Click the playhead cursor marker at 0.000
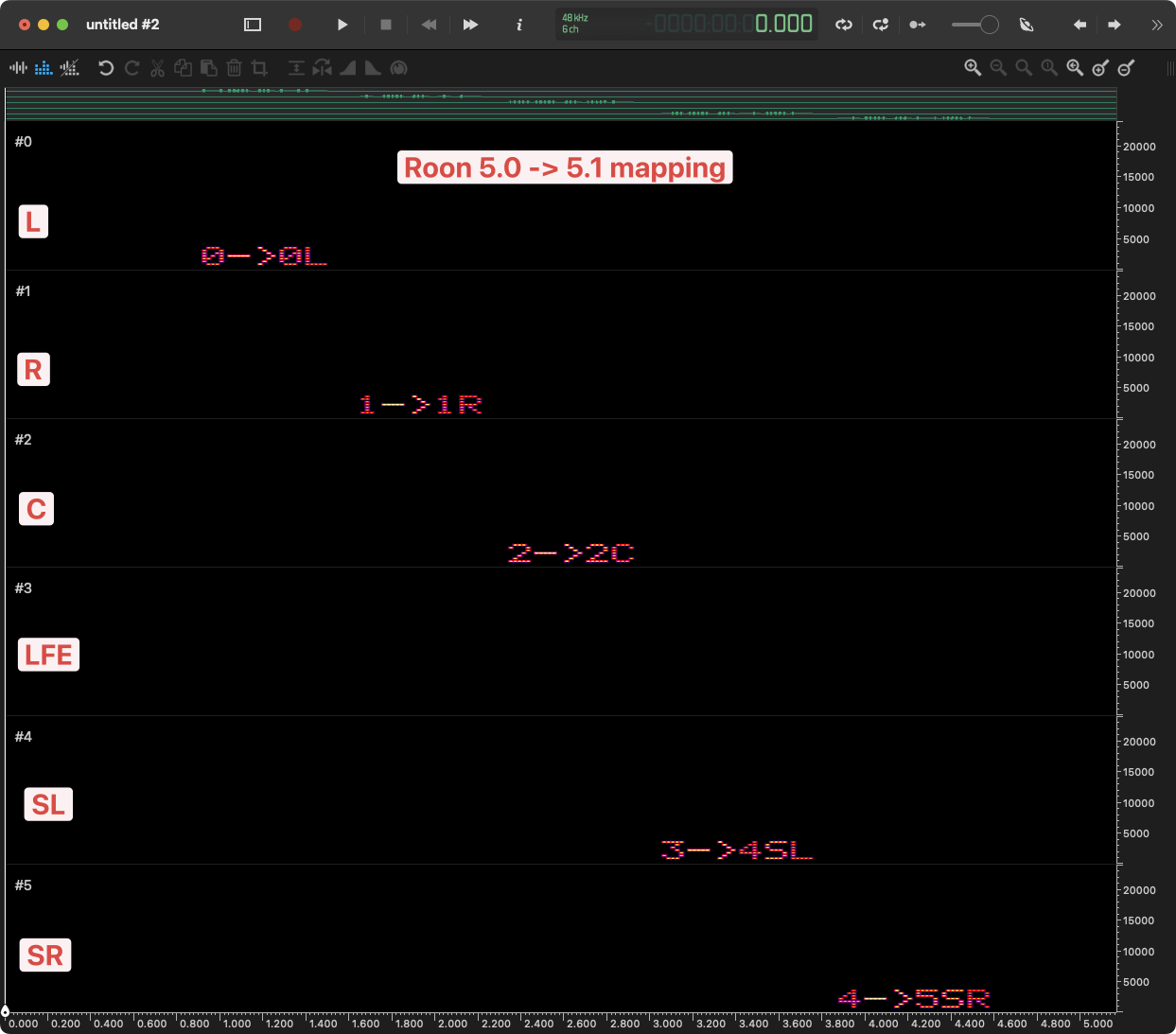The height and width of the screenshot is (1034, 1176). click(x=5, y=1011)
